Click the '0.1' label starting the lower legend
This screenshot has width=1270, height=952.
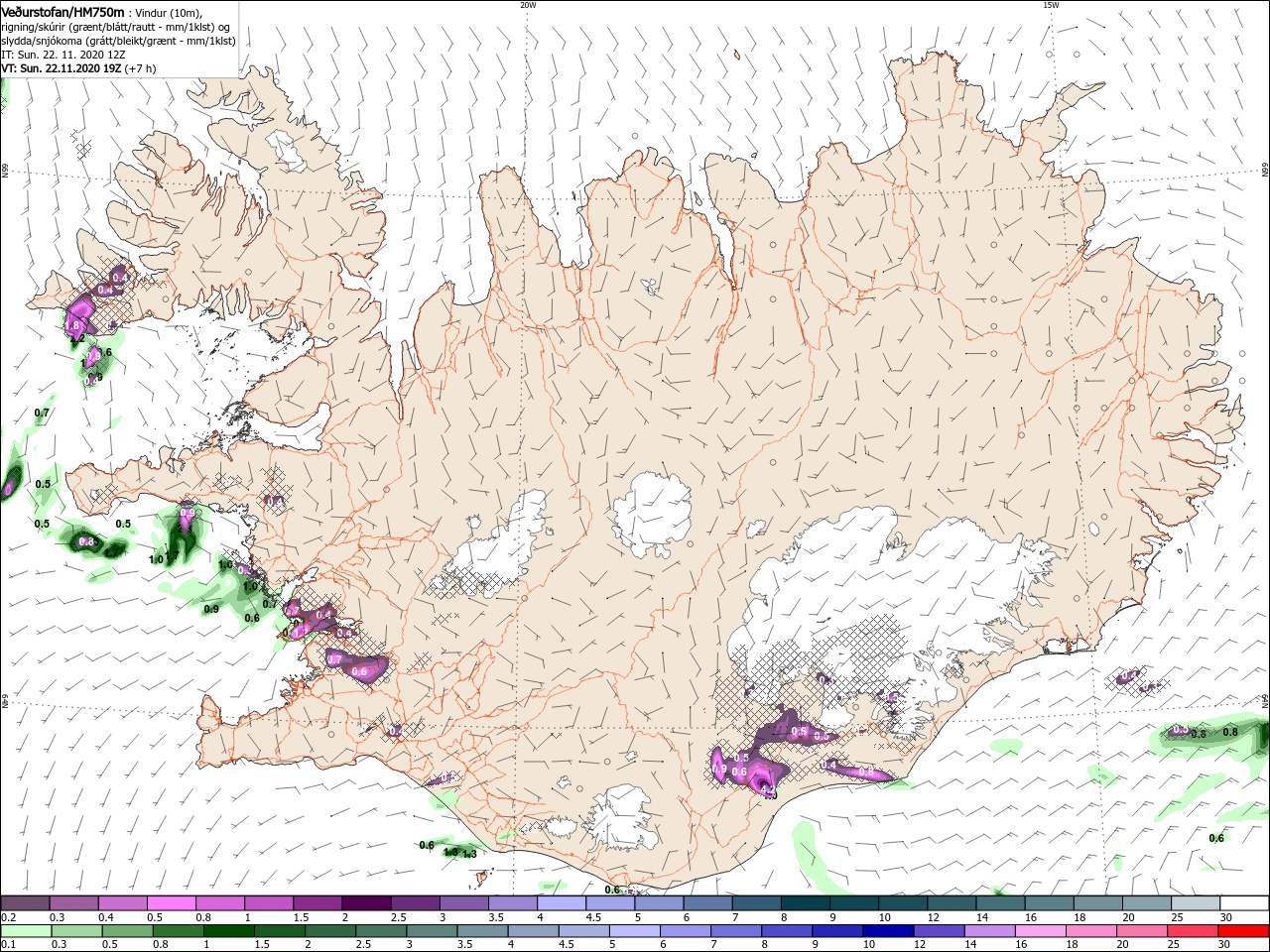coord(8,945)
